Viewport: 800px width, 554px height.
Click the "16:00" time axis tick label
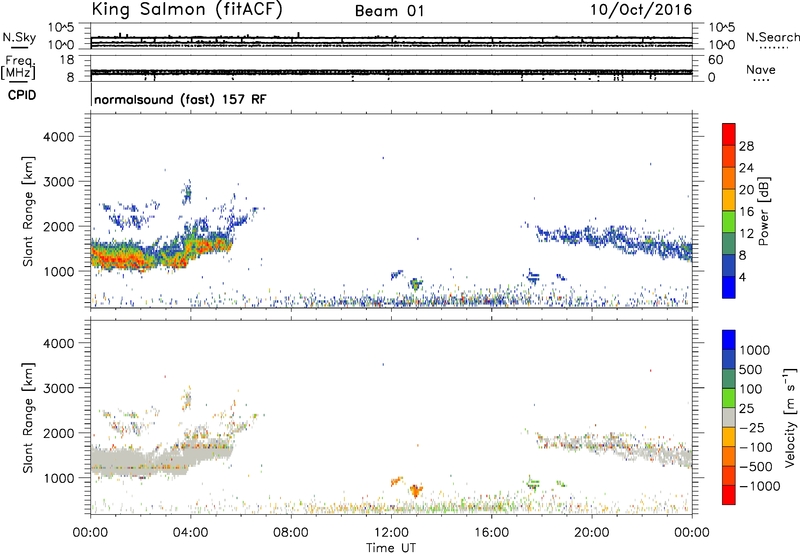[491, 533]
